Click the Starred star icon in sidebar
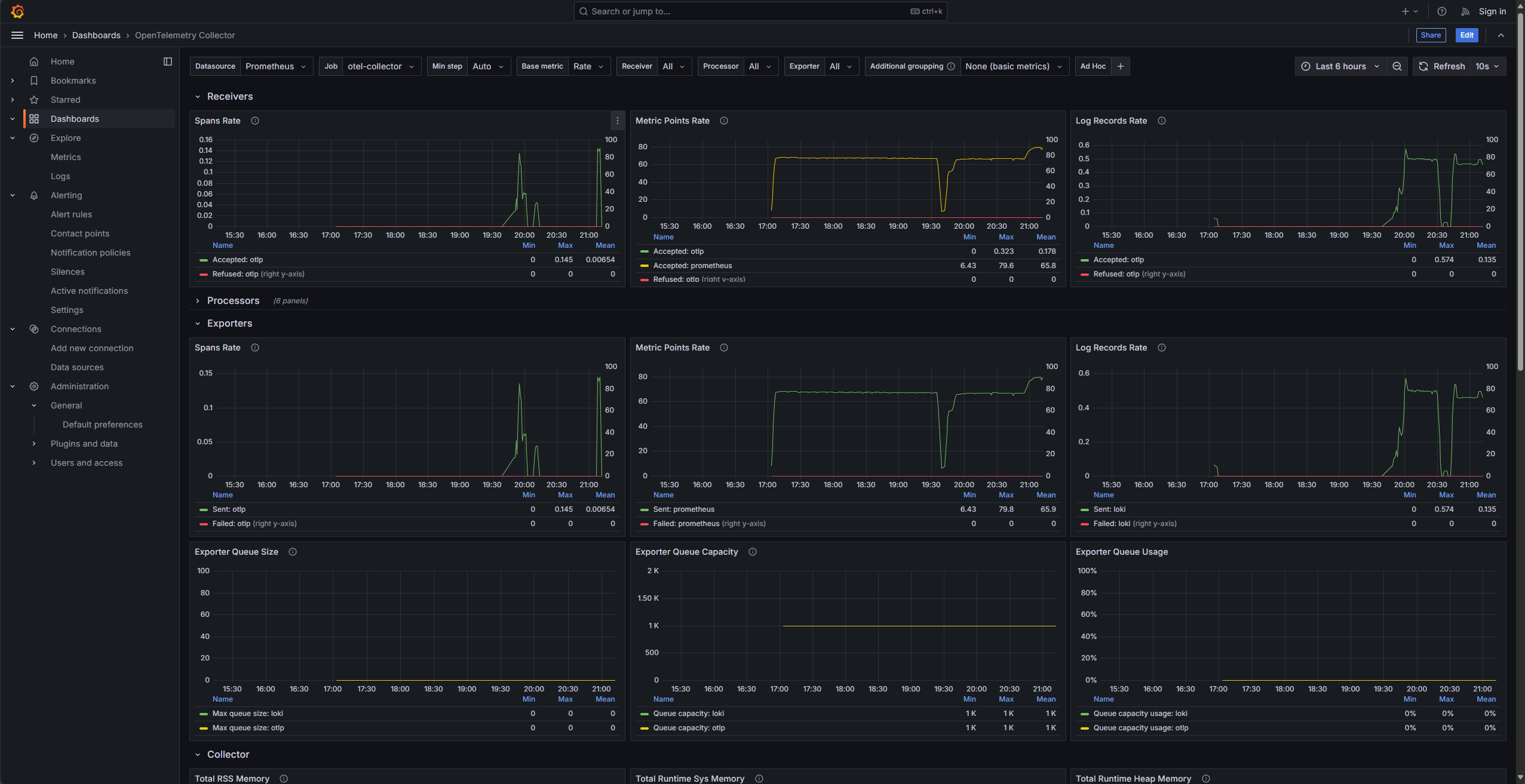1525x784 pixels. tap(34, 100)
